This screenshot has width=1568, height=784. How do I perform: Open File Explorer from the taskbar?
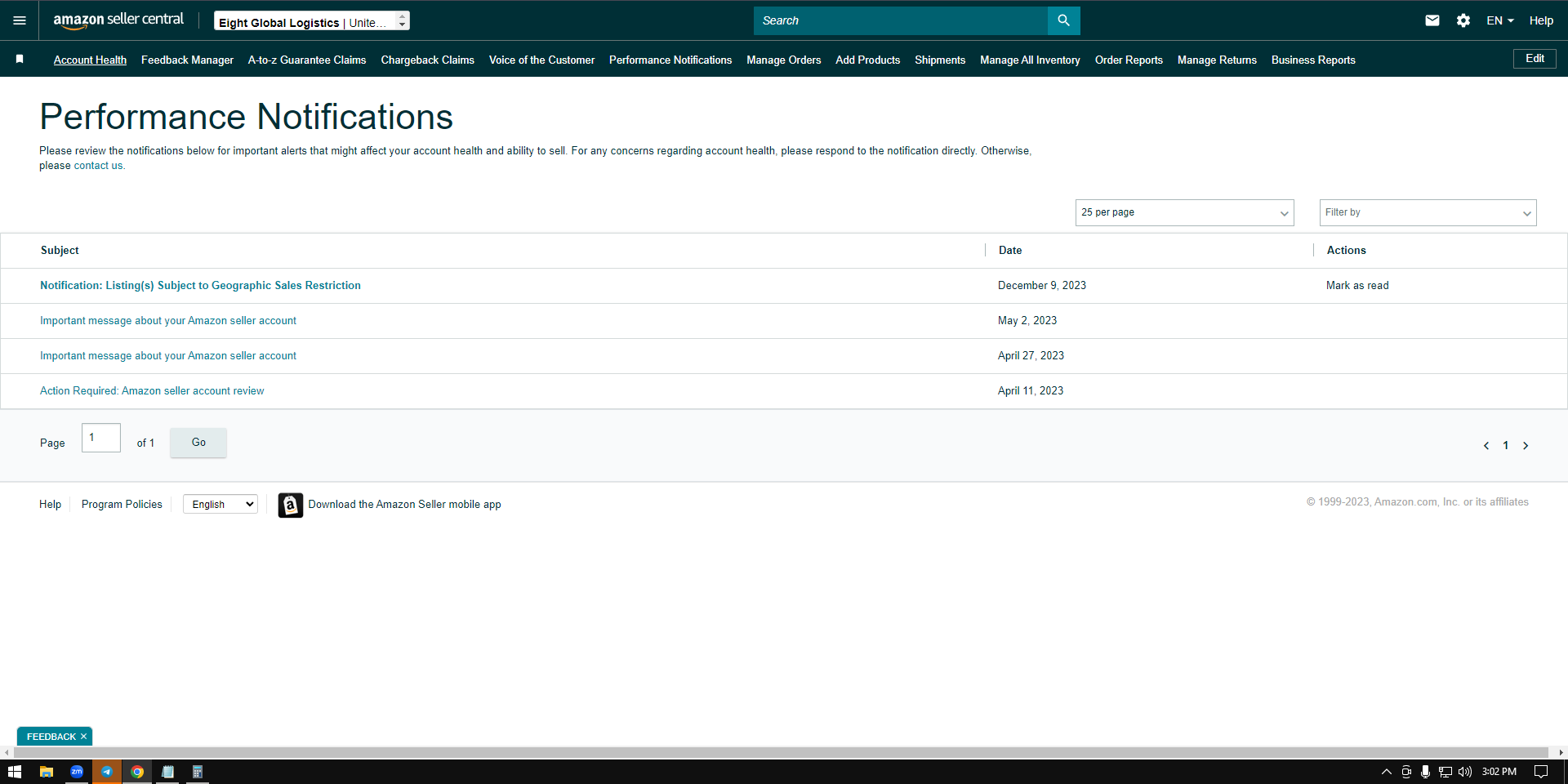46,772
